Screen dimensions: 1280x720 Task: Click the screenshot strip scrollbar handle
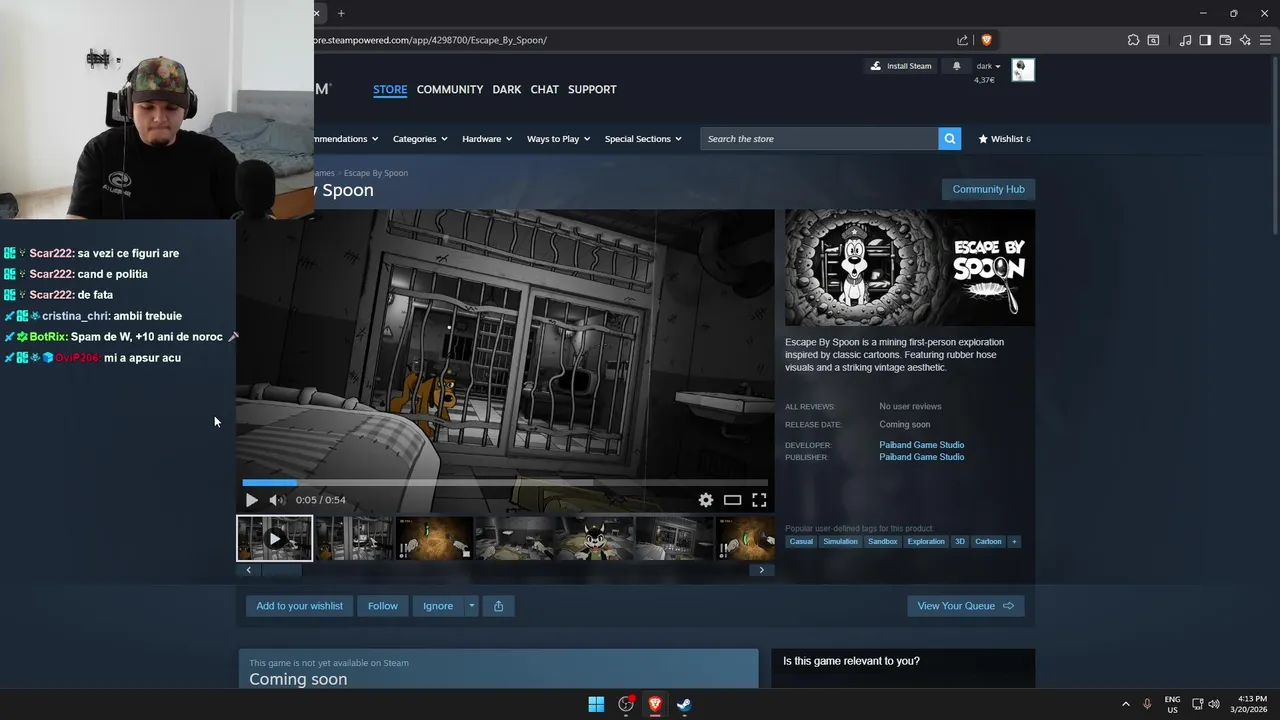point(281,570)
